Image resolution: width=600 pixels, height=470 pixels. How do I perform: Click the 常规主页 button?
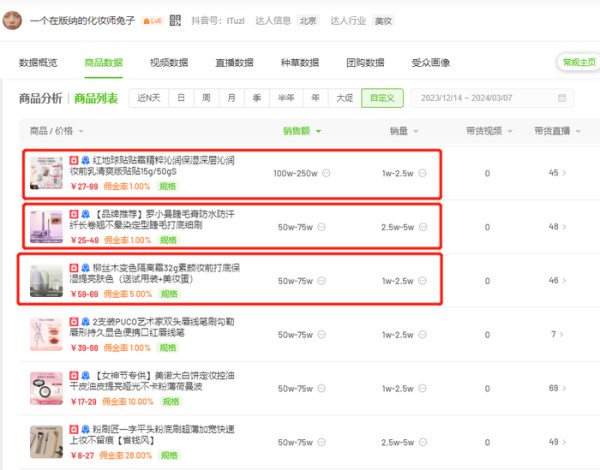pos(579,62)
